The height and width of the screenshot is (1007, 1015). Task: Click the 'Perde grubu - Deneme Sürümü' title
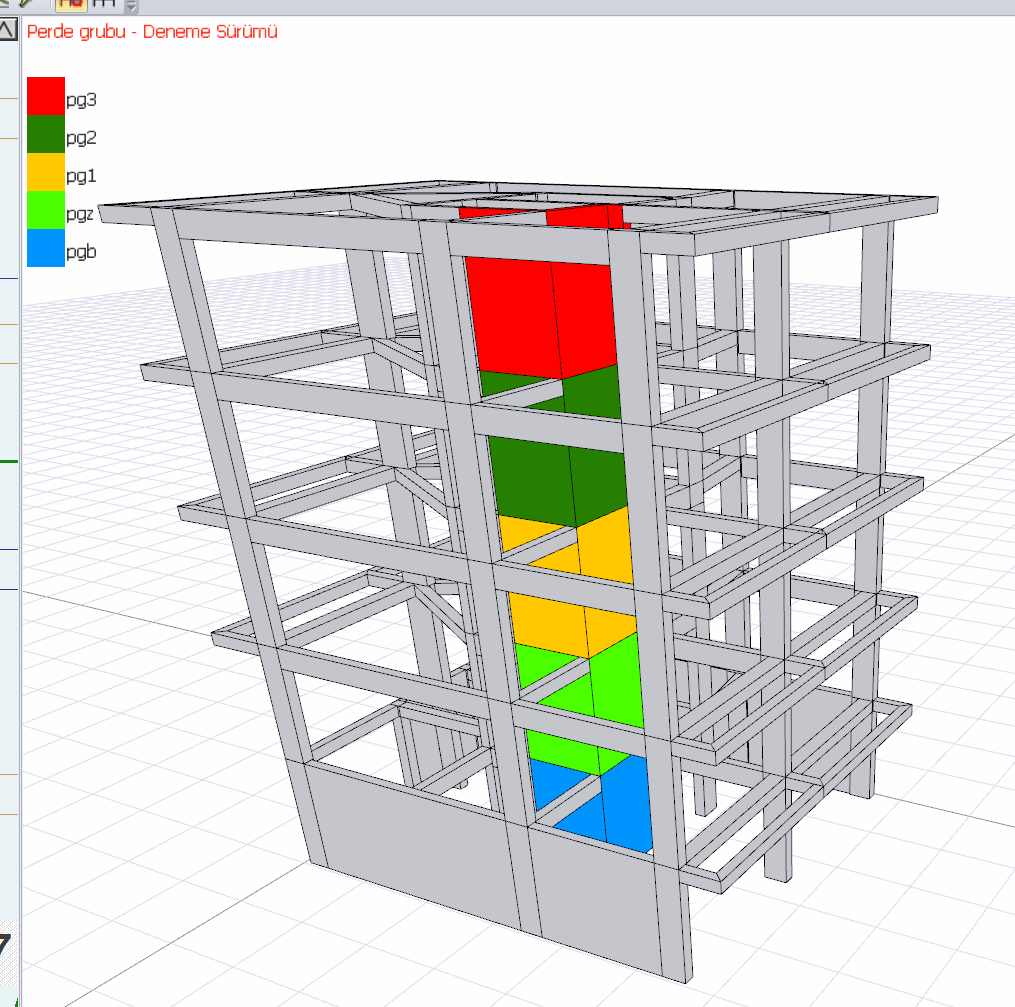pos(152,32)
